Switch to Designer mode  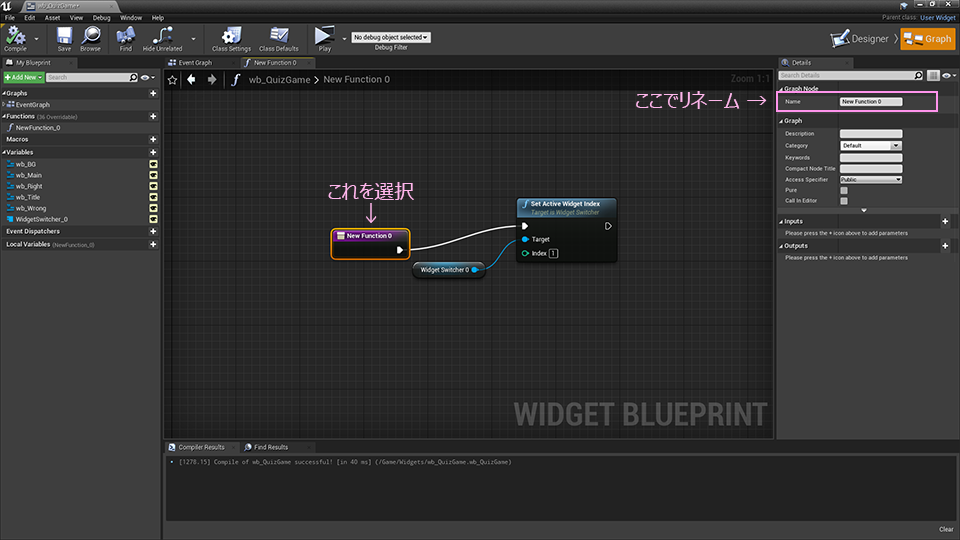tap(860, 39)
